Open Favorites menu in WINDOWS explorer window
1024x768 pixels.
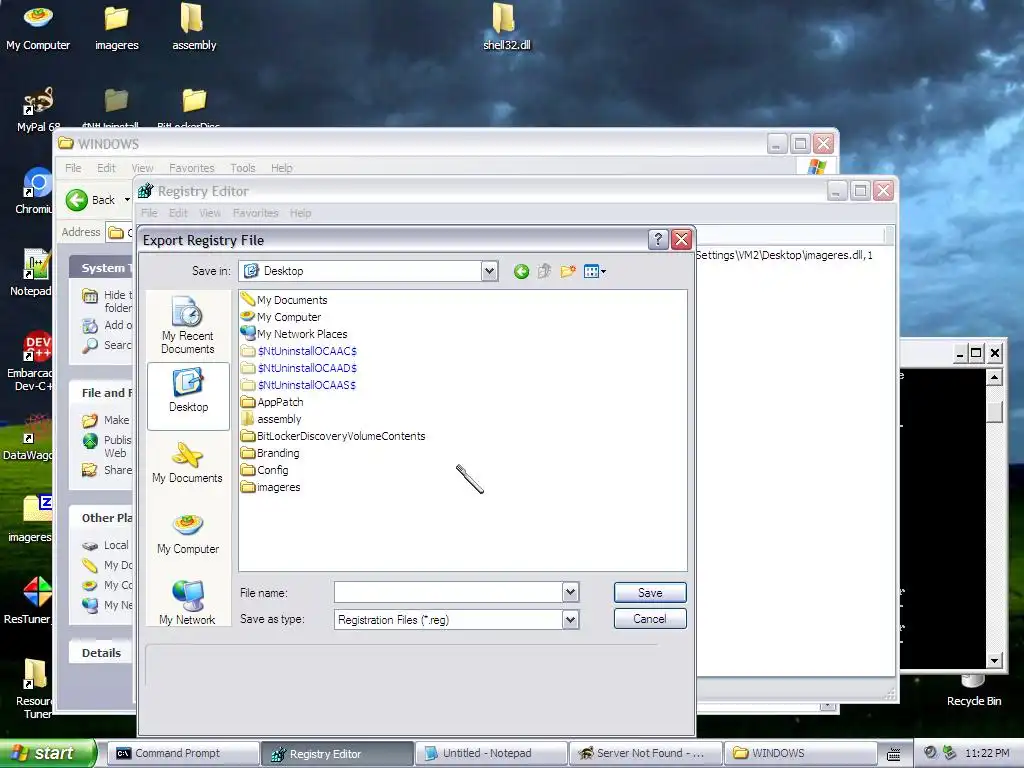click(191, 168)
